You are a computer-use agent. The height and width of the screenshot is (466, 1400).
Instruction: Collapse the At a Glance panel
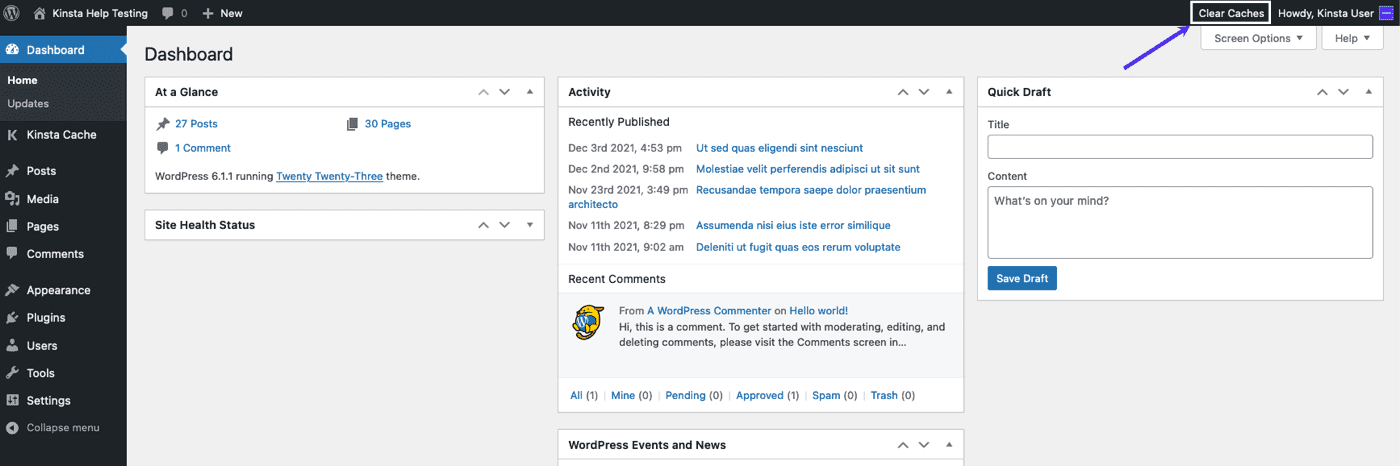tap(530, 92)
